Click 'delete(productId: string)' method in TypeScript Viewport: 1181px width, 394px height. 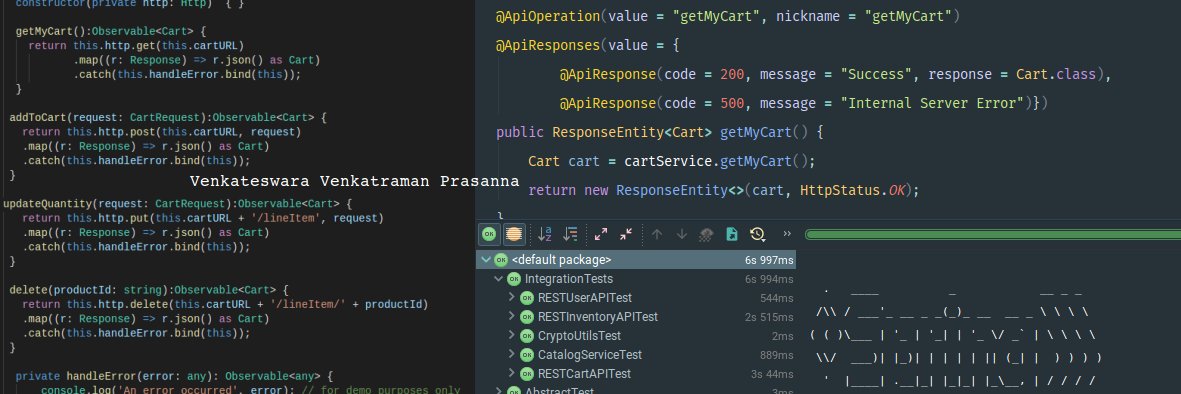(91, 289)
